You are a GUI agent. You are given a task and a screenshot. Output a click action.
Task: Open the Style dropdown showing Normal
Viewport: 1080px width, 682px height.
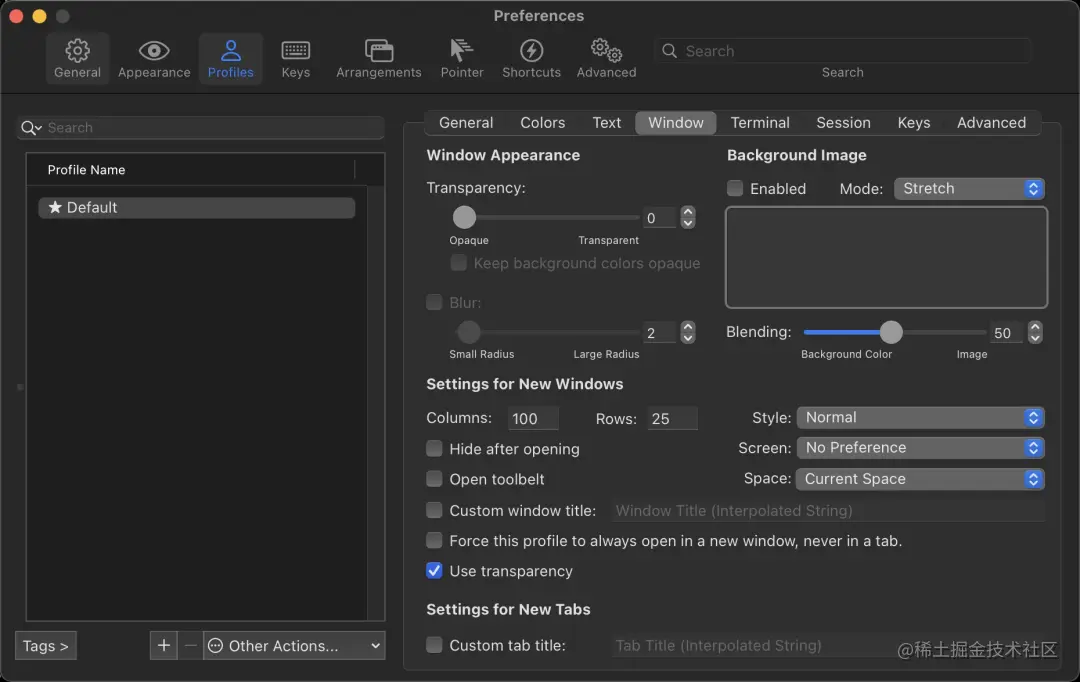pyautogui.click(x=920, y=417)
